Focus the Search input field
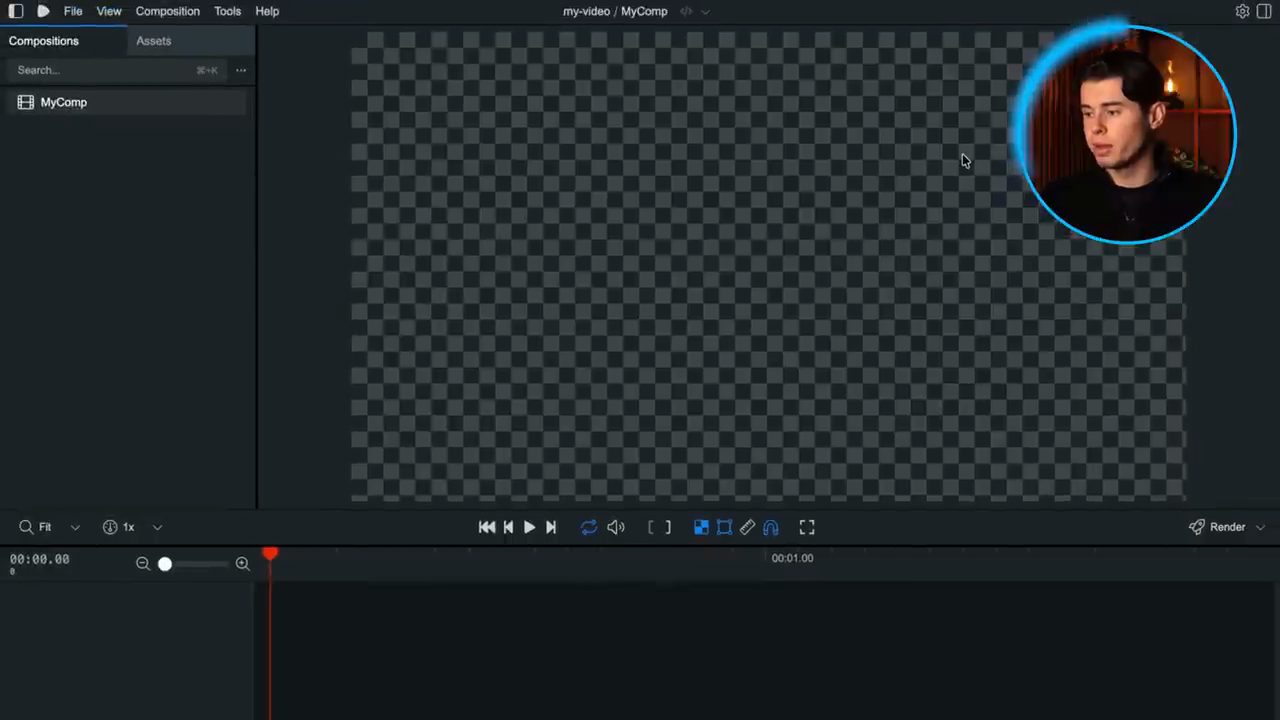 [x=115, y=70]
